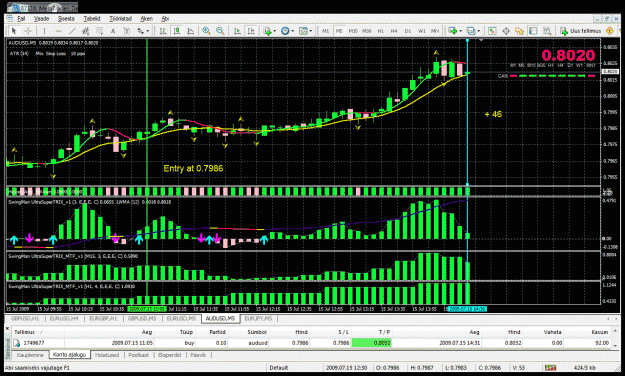The width and height of the screenshot is (625, 376).
Task: Switch chart to candlesticks
Action: [x=177, y=31]
